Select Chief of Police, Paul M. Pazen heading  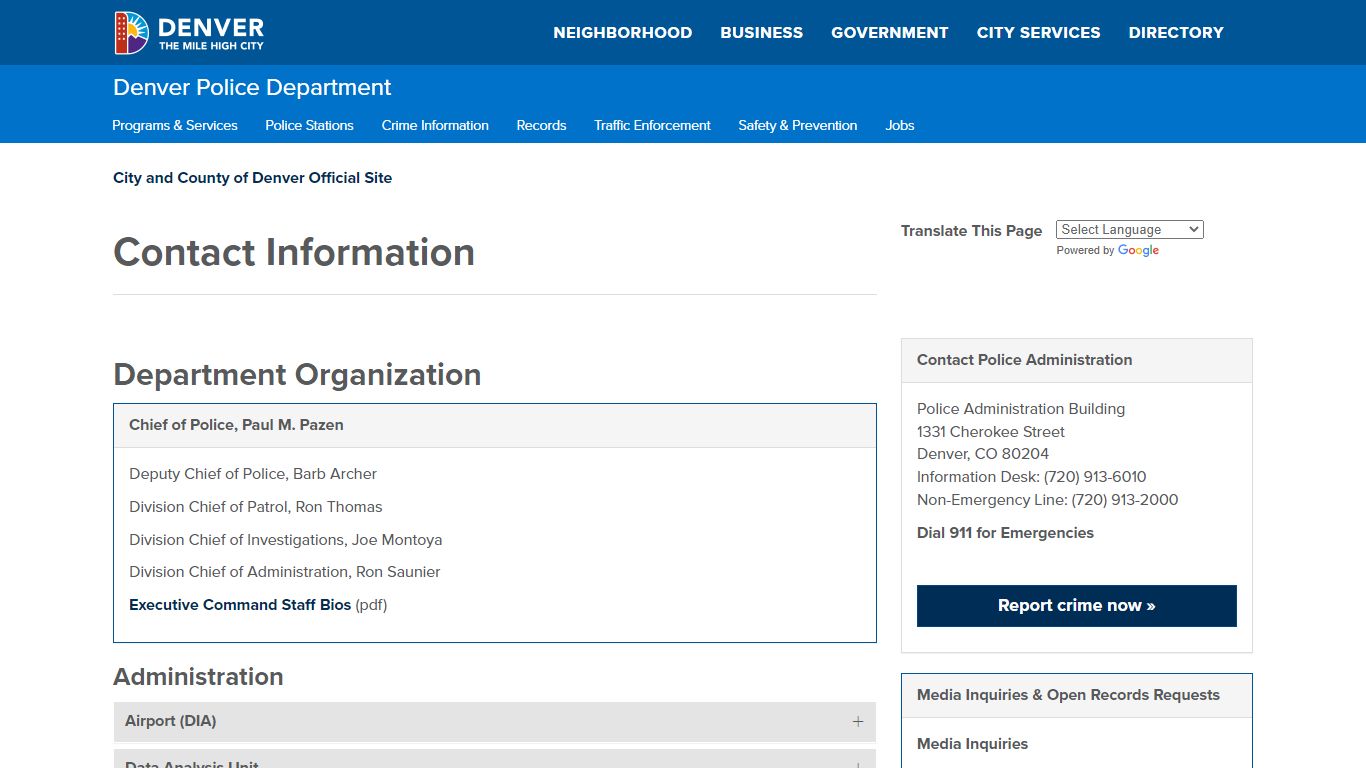(x=236, y=425)
